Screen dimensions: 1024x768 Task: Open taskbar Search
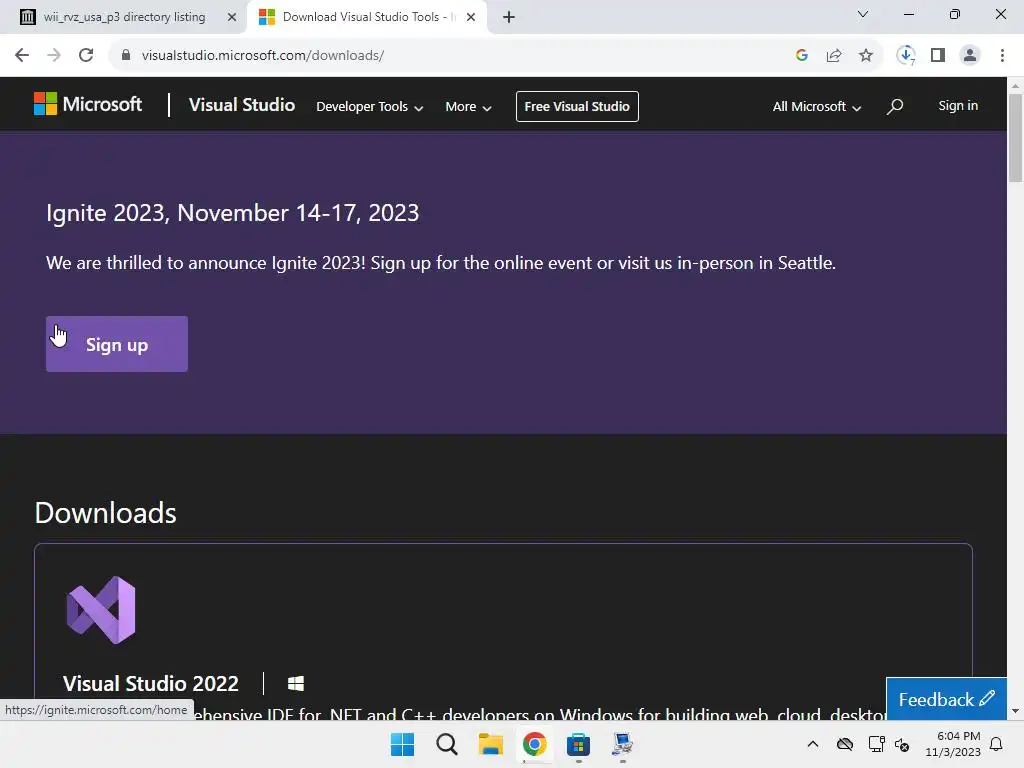[x=447, y=744]
